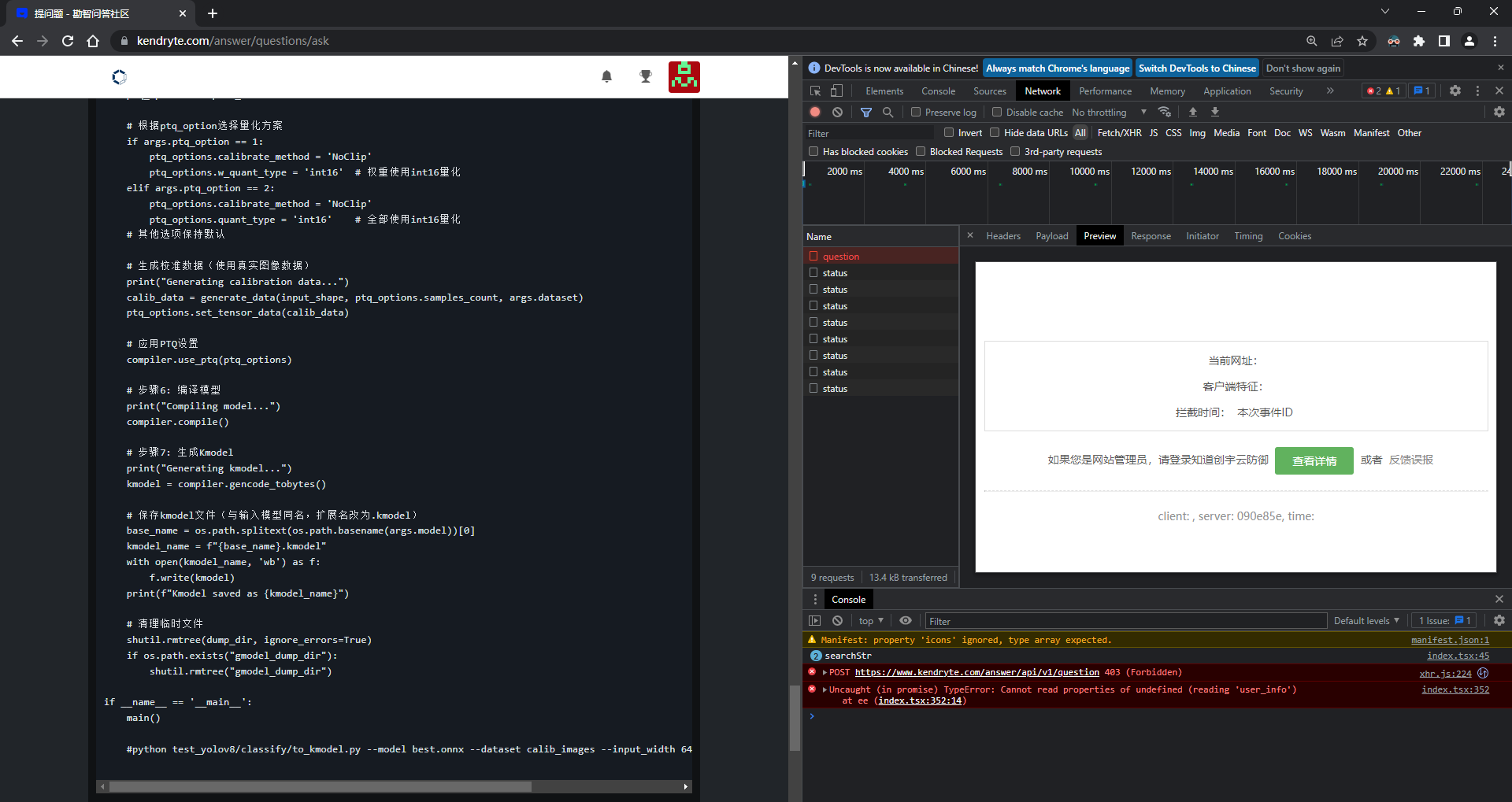Open the trophy ranking icon
The height and width of the screenshot is (802, 1512).
pos(646,76)
